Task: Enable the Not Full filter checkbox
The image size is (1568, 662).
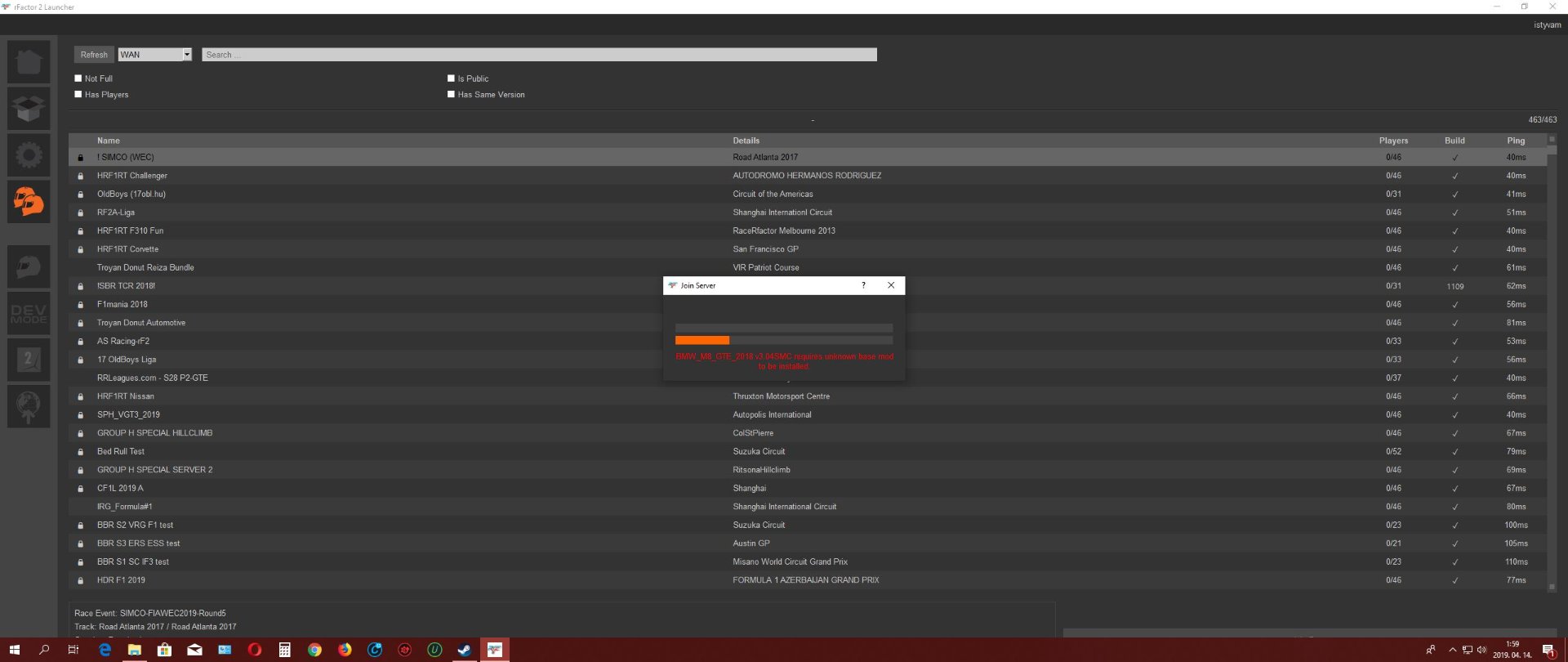Action: [x=78, y=78]
